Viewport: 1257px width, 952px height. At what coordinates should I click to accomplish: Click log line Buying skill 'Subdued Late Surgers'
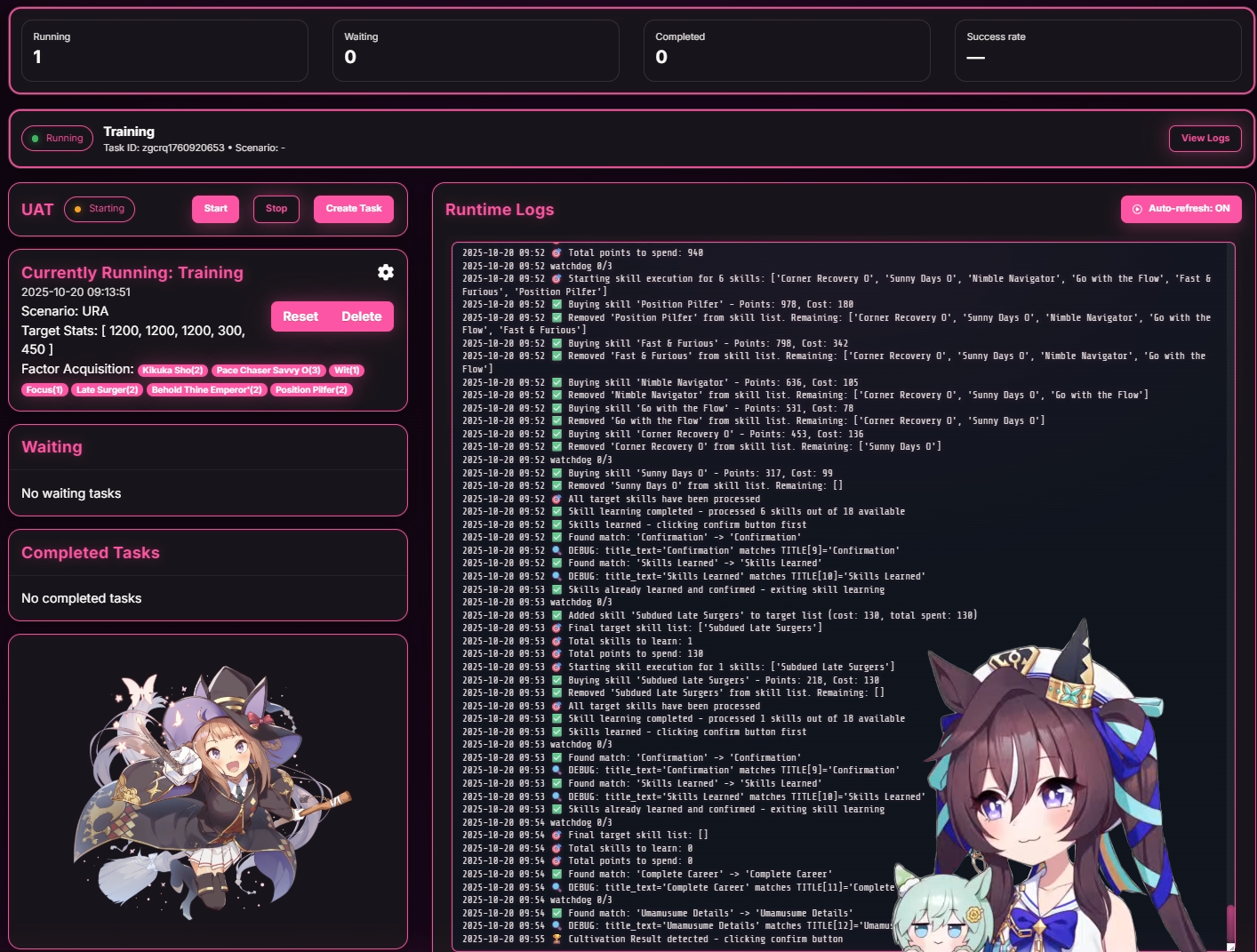coord(671,681)
